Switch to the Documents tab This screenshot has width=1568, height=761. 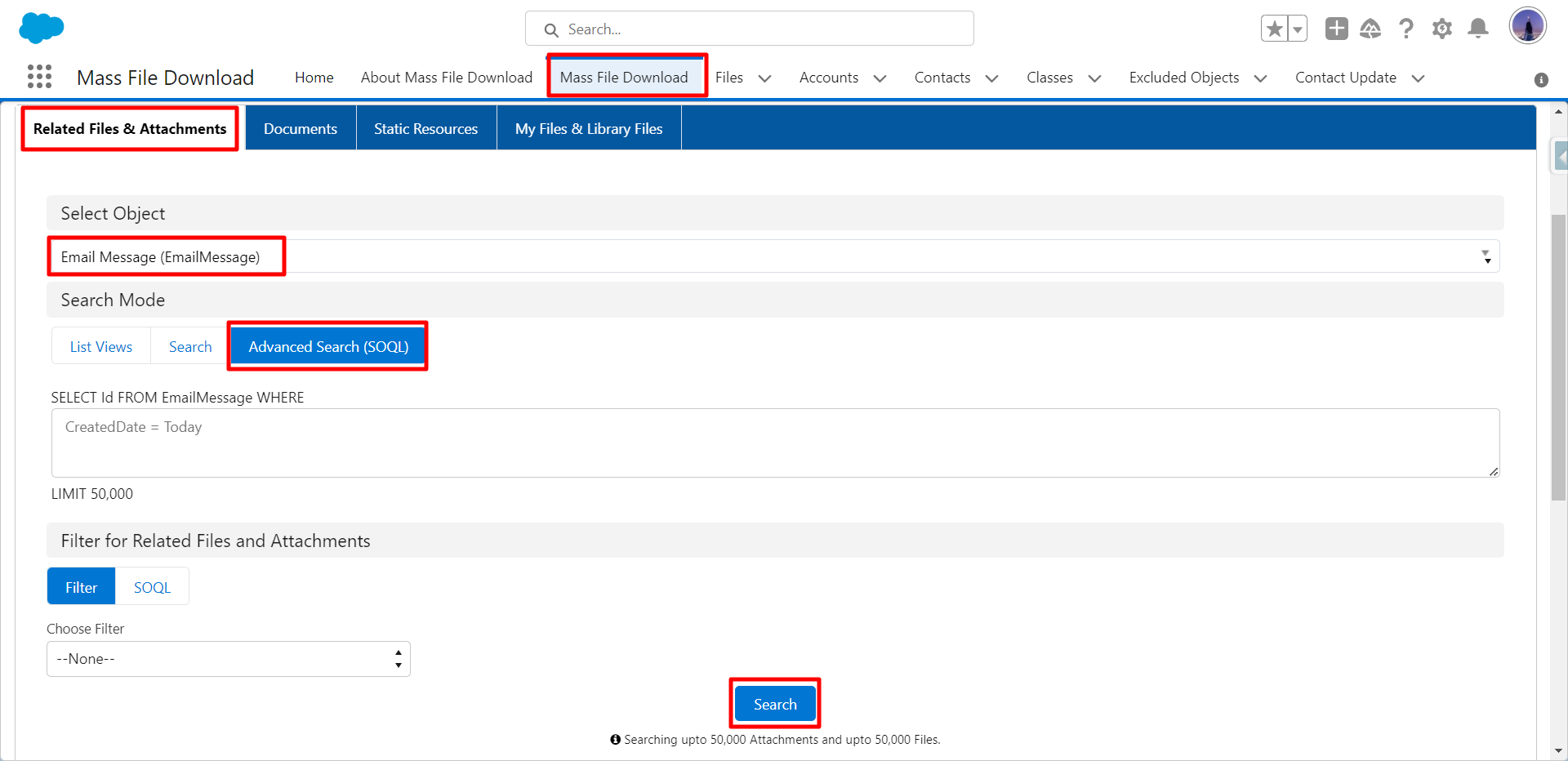pyautogui.click(x=301, y=129)
